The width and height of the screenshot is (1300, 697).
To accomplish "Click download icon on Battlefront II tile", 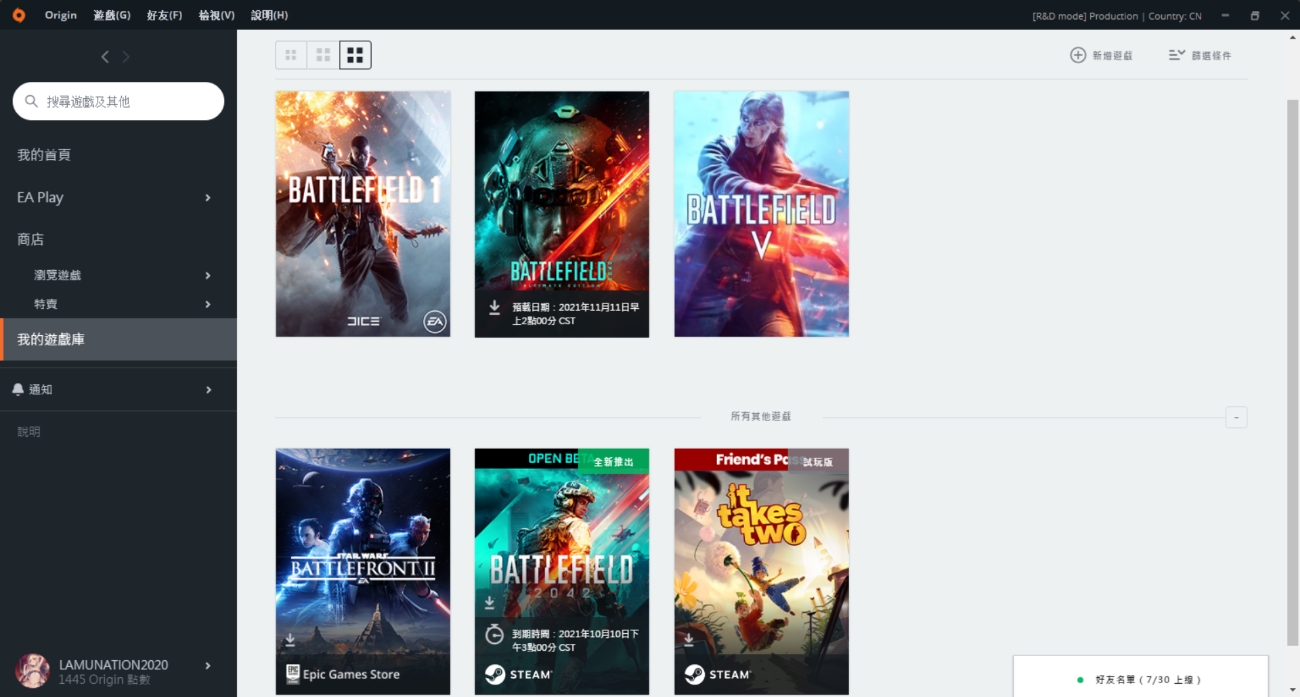I will pyautogui.click(x=290, y=639).
